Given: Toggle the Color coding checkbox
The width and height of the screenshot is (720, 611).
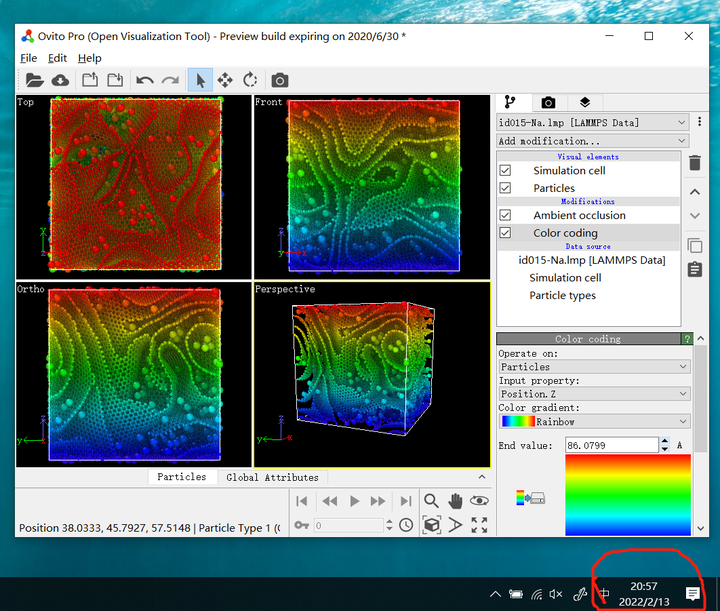Looking at the screenshot, I should click(505, 233).
